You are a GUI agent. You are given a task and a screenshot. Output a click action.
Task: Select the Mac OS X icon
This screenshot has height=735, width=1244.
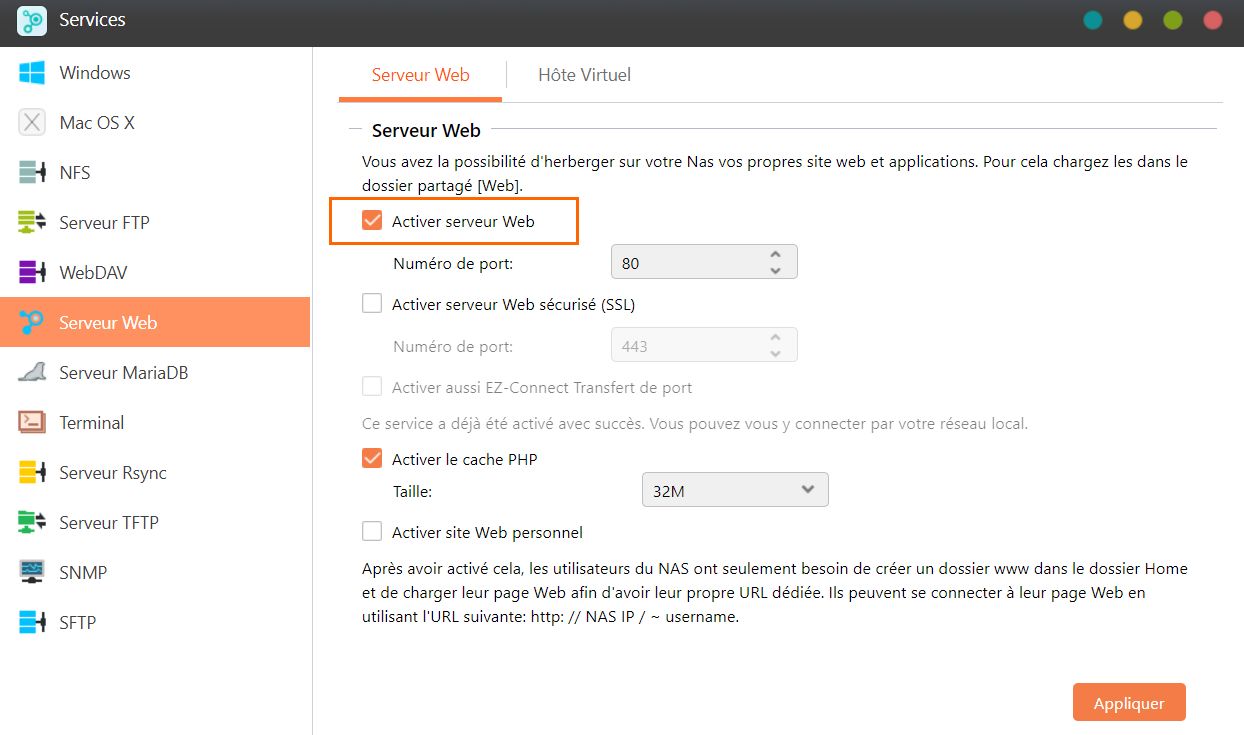click(32, 123)
